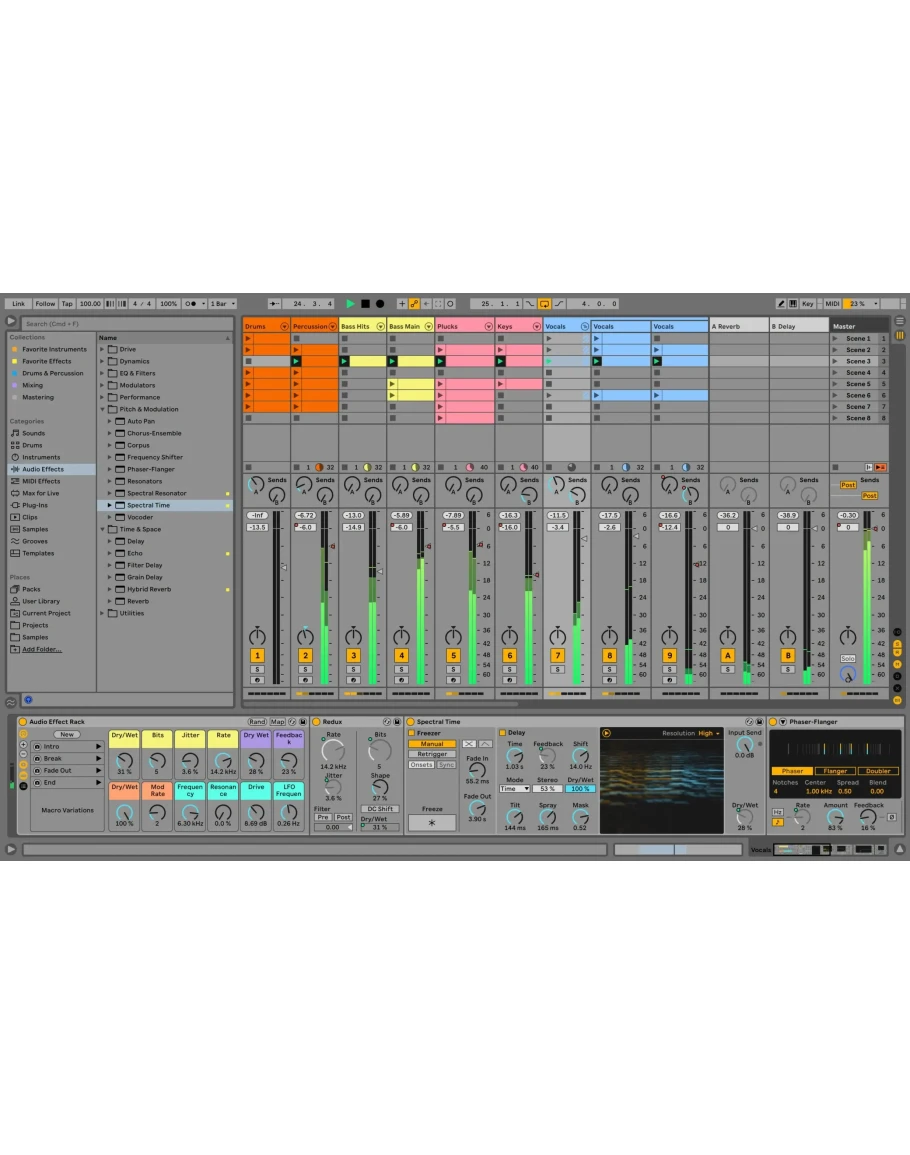
Task: Open the 1 Bar quantization dropdown
Action: 221,304
